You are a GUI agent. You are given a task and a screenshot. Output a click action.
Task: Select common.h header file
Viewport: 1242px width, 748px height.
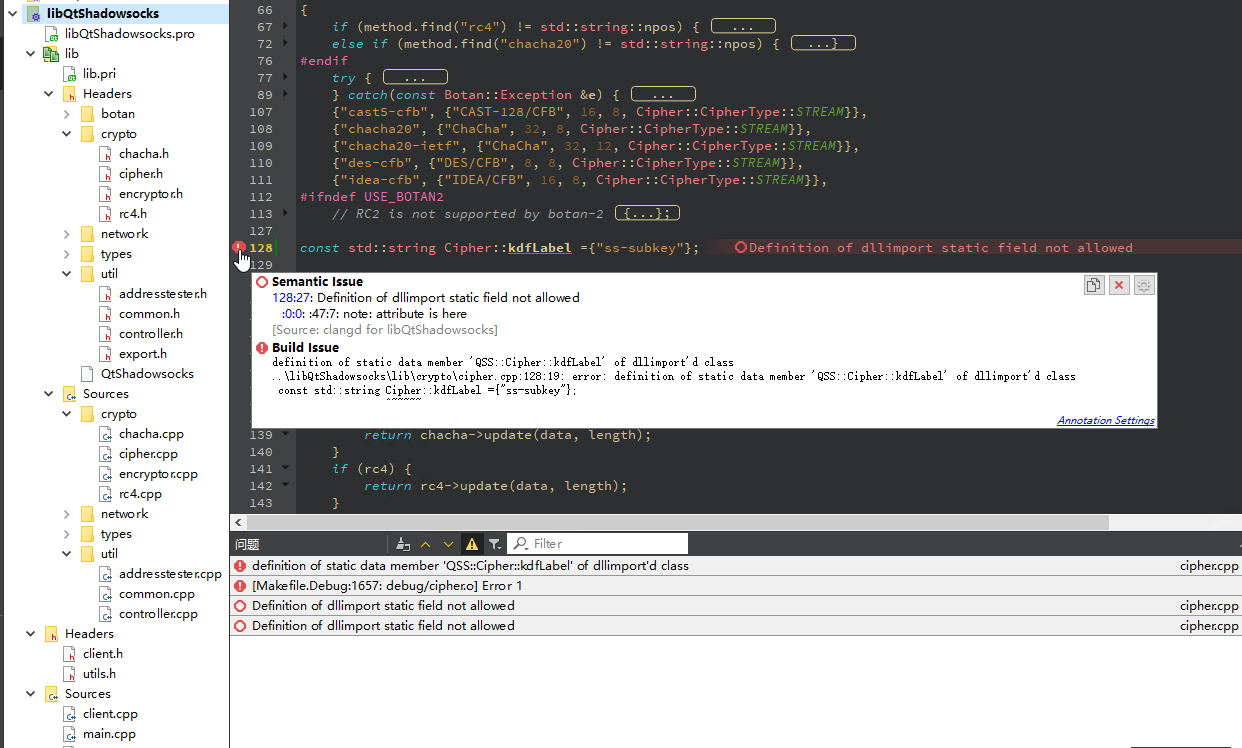coord(149,314)
